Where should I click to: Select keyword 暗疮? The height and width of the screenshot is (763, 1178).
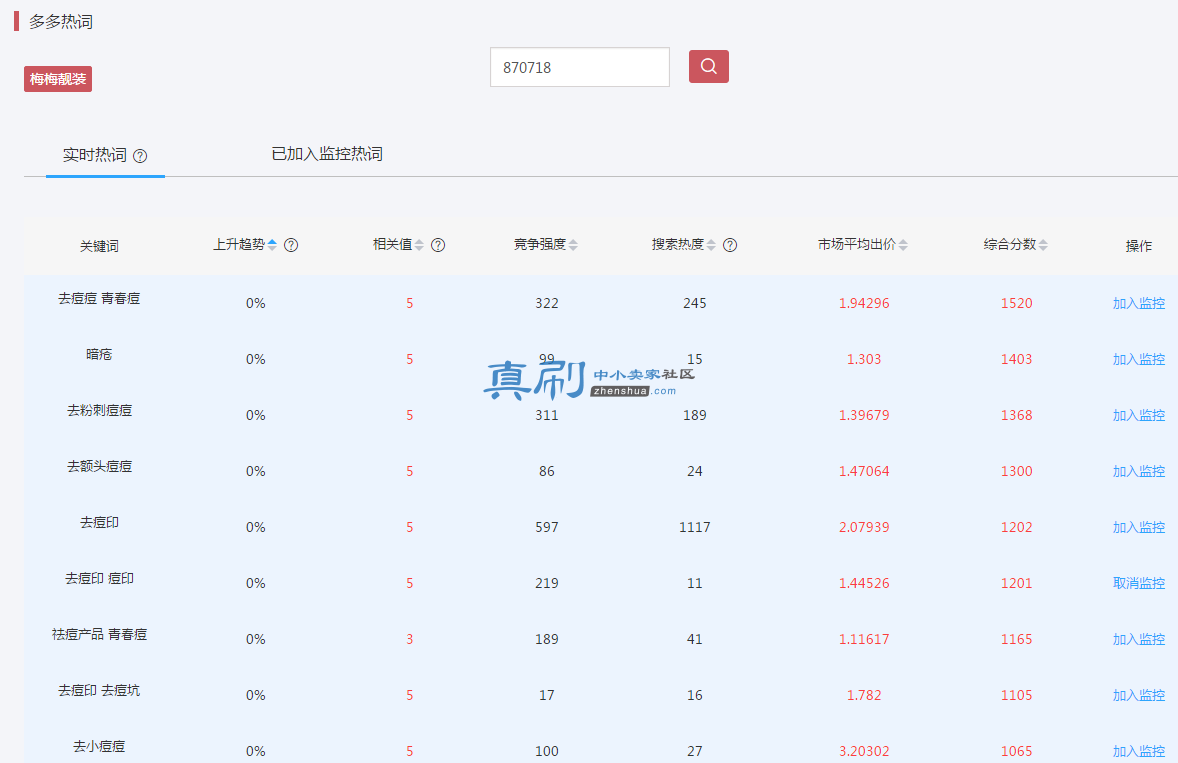click(x=99, y=354)
